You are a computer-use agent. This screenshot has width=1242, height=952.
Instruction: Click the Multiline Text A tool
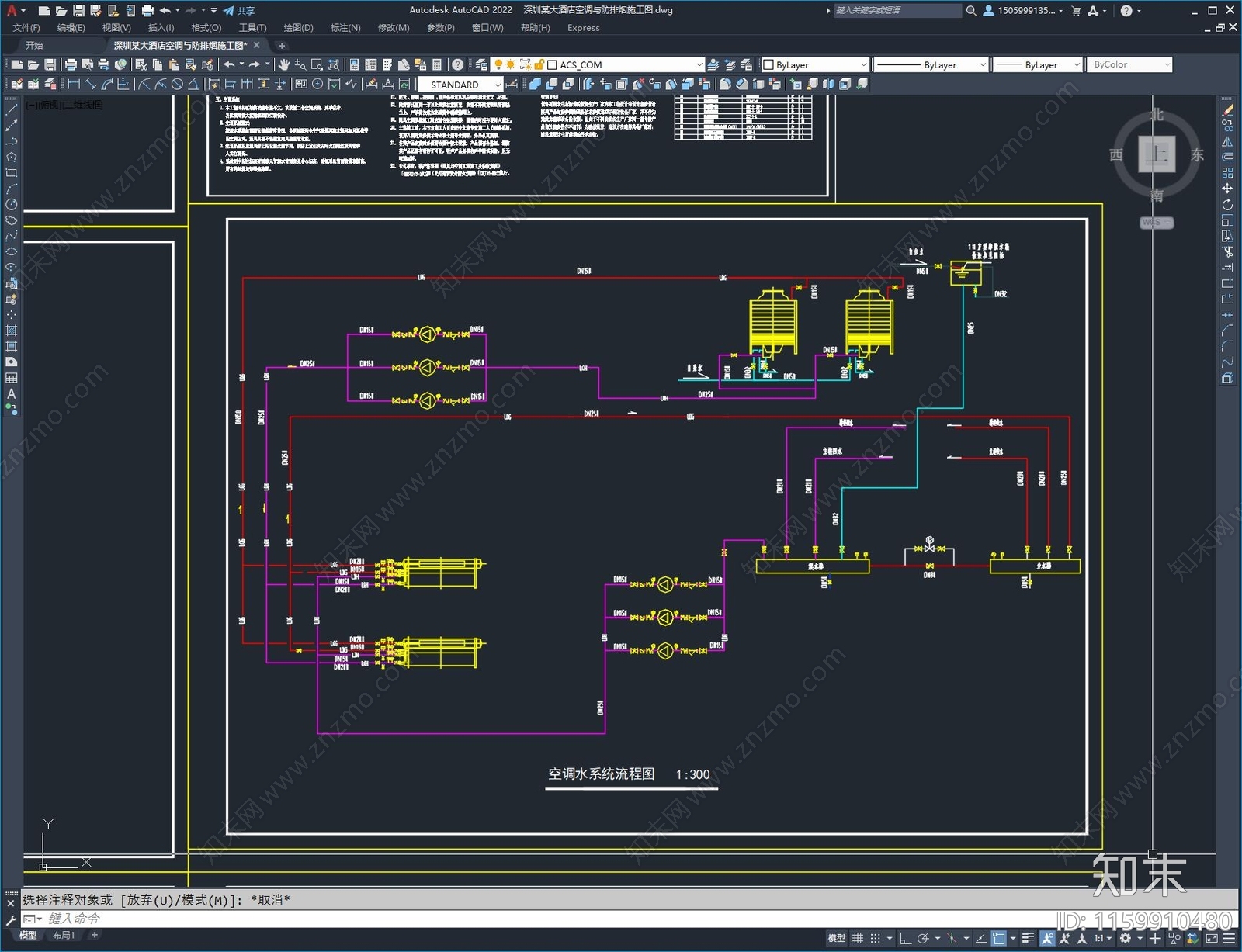[x=12, y=394]
